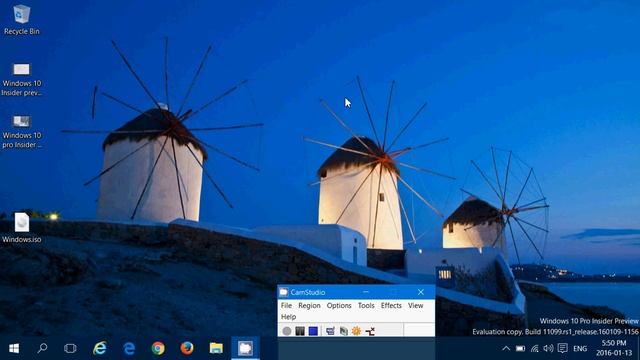Open File Explorer from the taskbar
The width and height of the screenshot is (640, 360).
point(216,348)
